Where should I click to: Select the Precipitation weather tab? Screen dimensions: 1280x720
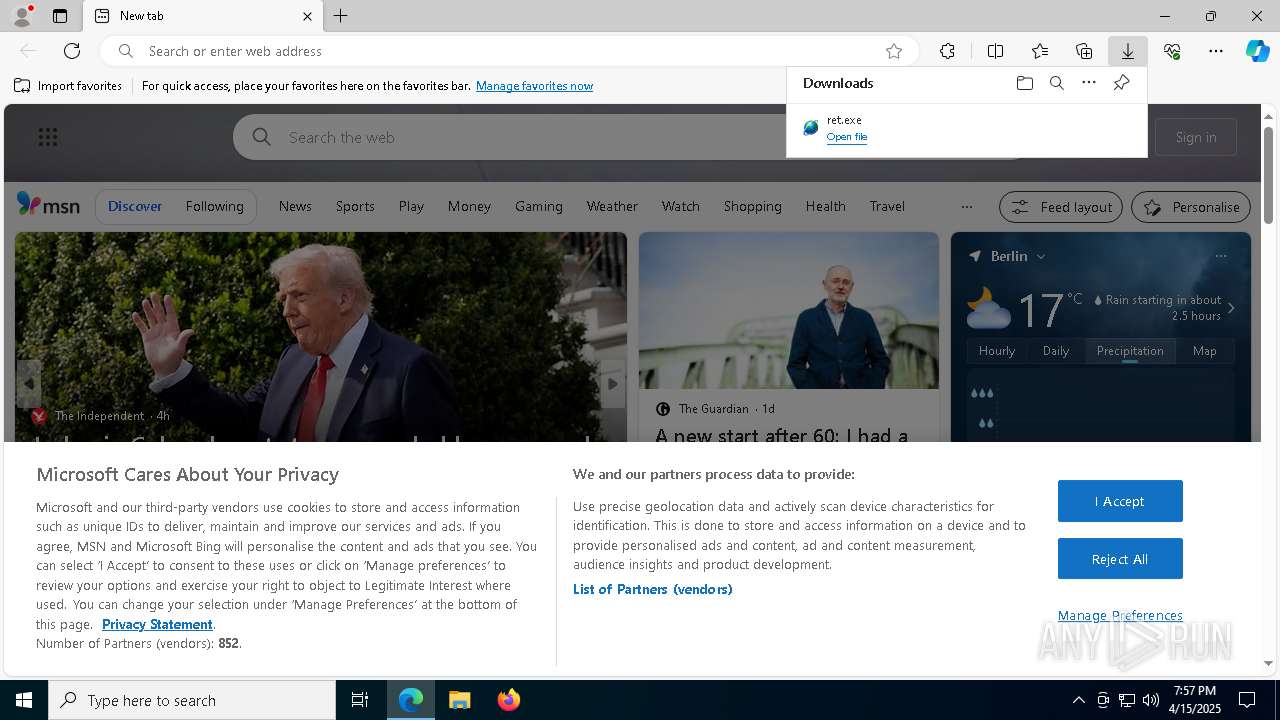(x=1130, y=351)
